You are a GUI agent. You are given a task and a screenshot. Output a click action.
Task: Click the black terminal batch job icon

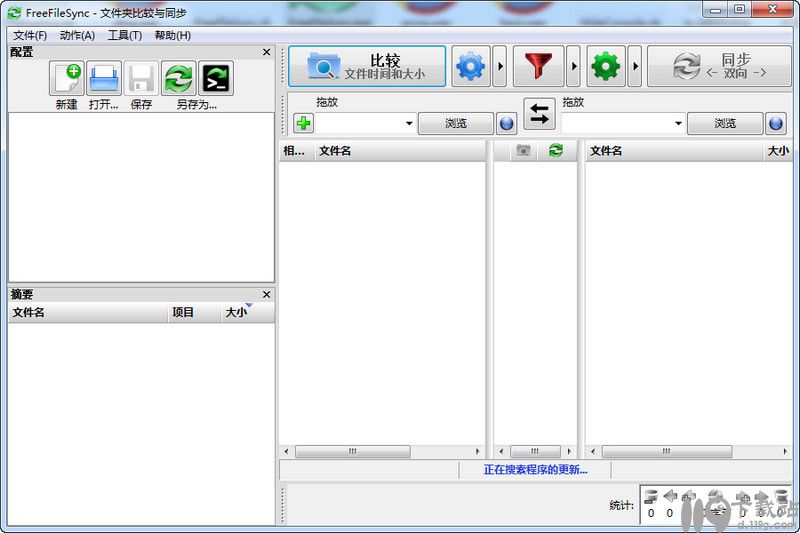coord(216,78)
